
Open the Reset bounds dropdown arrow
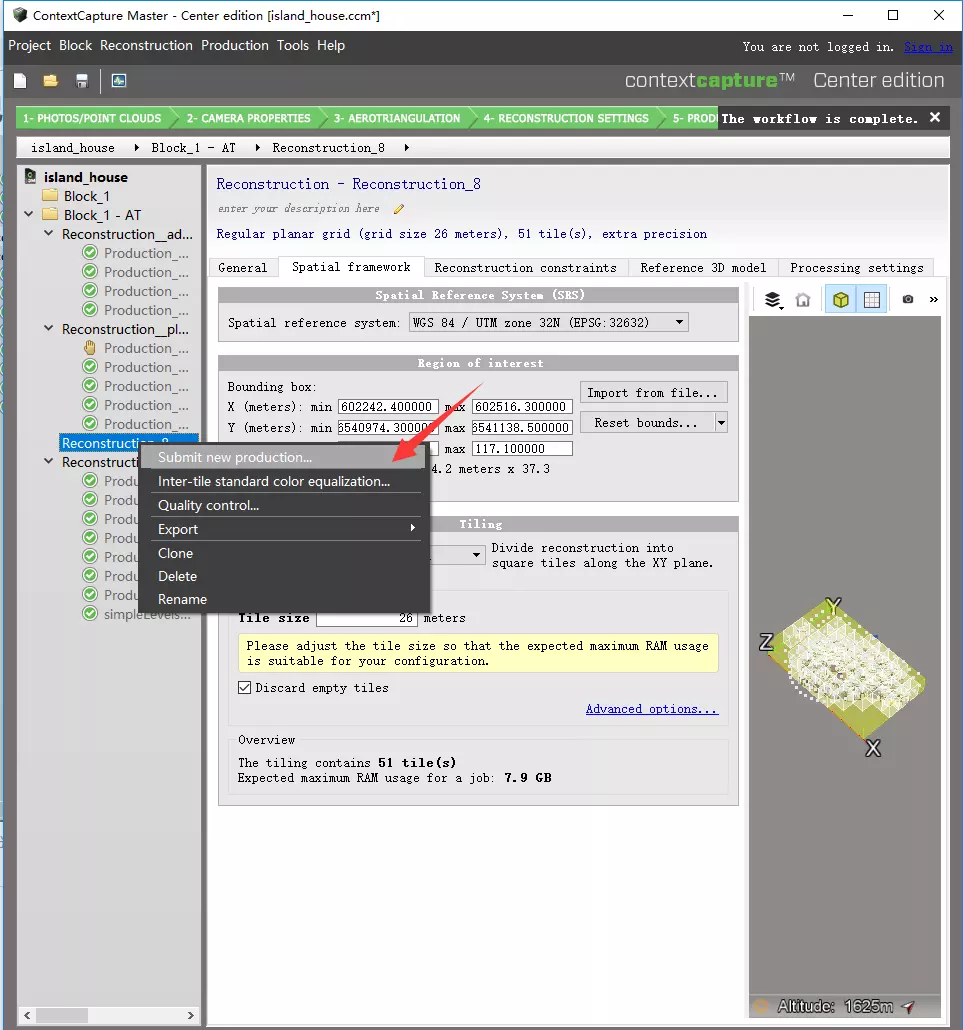pyautogui.click(x=721, y=423)
